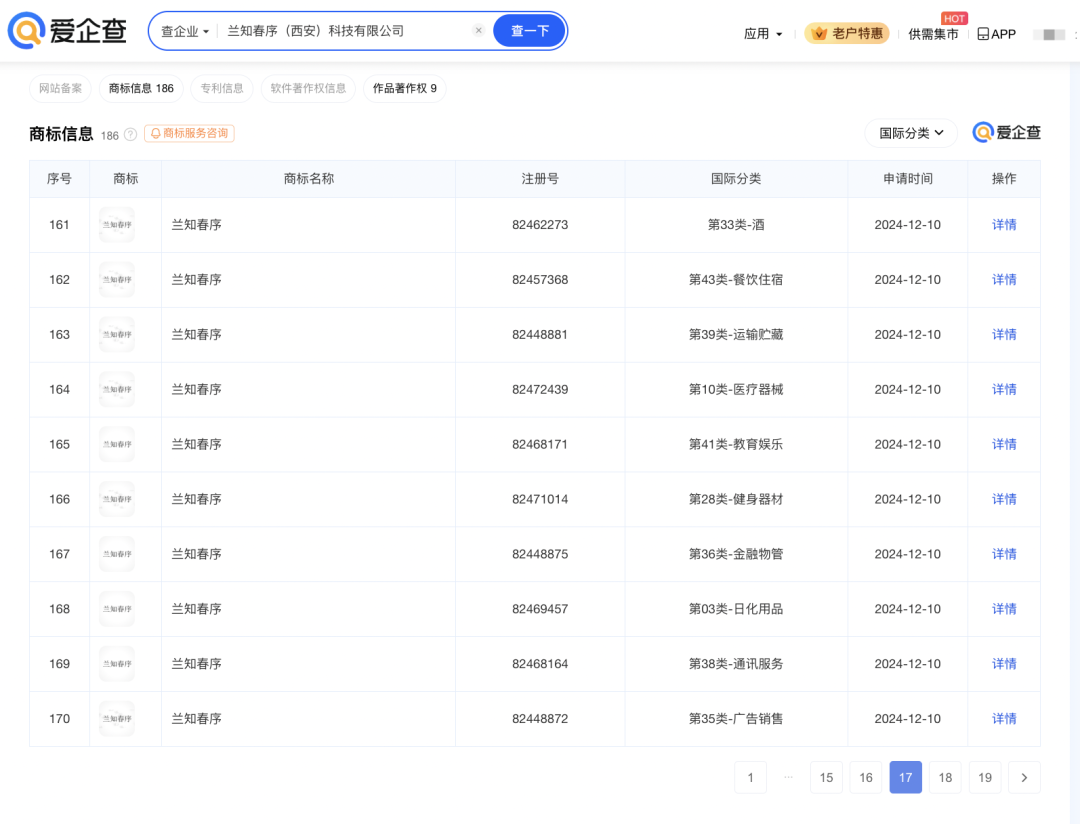Select the 商标信息 186 tab

(x=141, y=88)
